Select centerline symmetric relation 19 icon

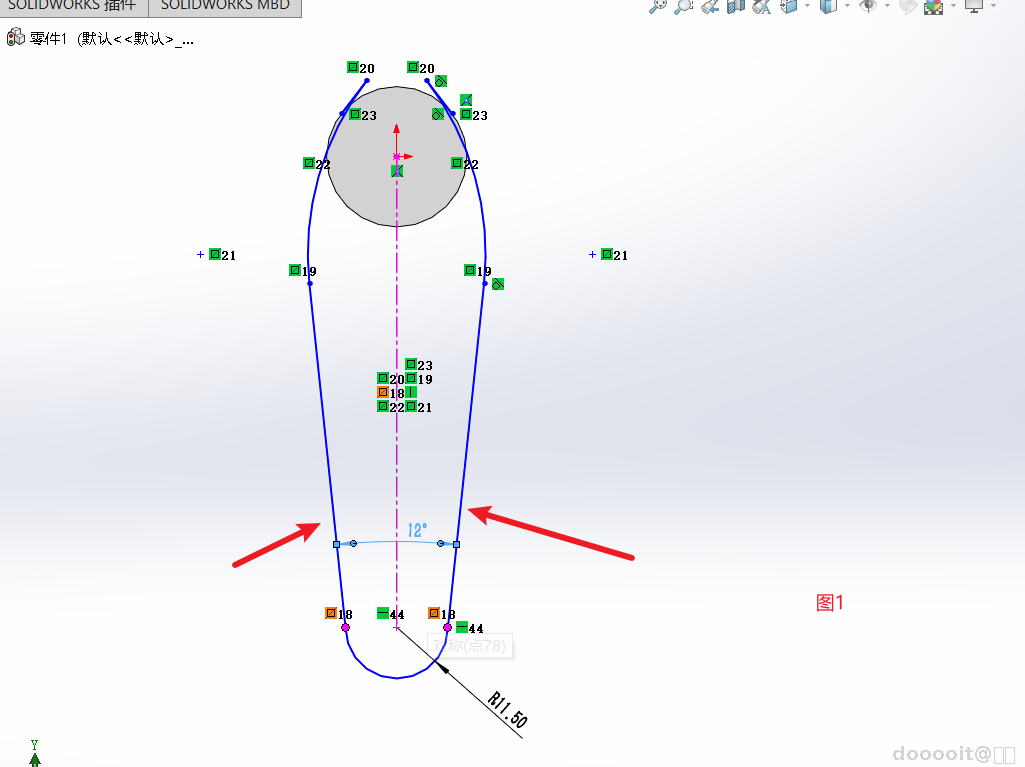pos(411,379)
